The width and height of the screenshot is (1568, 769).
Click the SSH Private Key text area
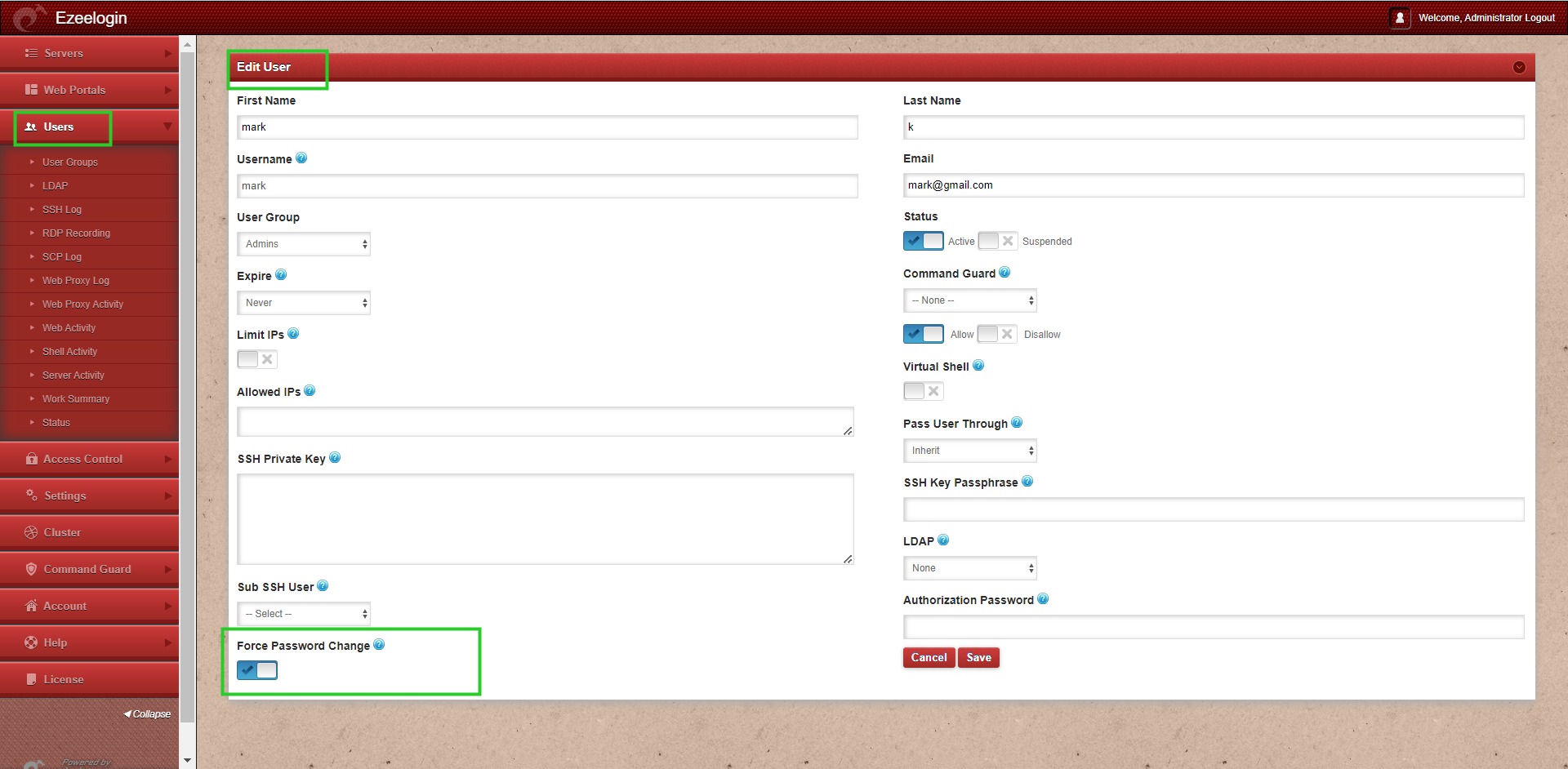(546, 519)
